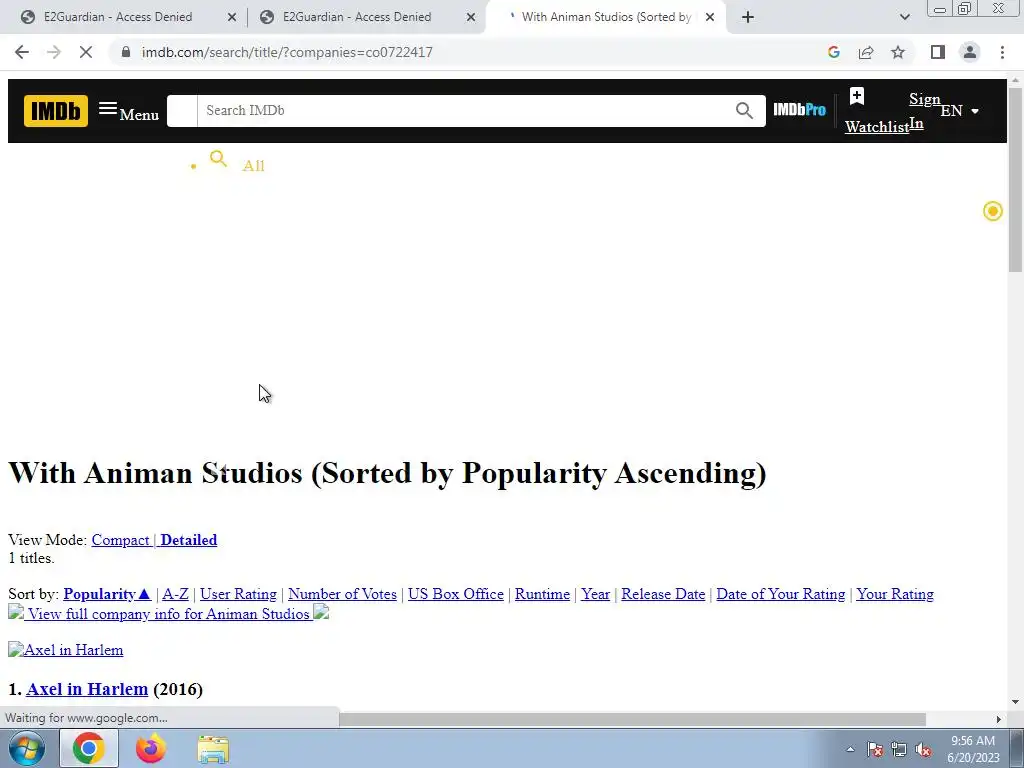The image size is (1024, 768).
Task: Switch to first E2Guardian Access Denied tab
Action: [118, 17]
